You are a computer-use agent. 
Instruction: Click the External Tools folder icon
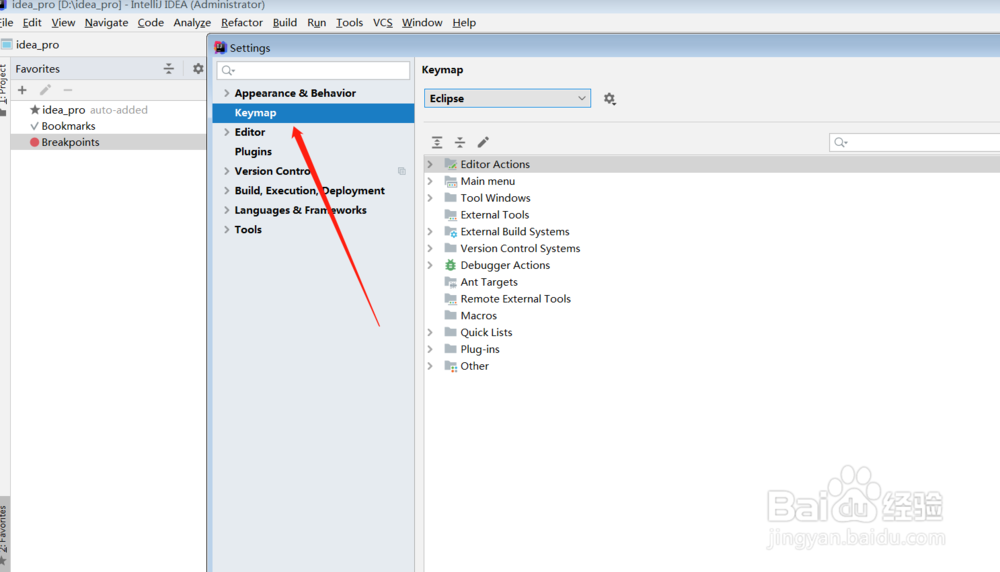[x=451, y=215]
